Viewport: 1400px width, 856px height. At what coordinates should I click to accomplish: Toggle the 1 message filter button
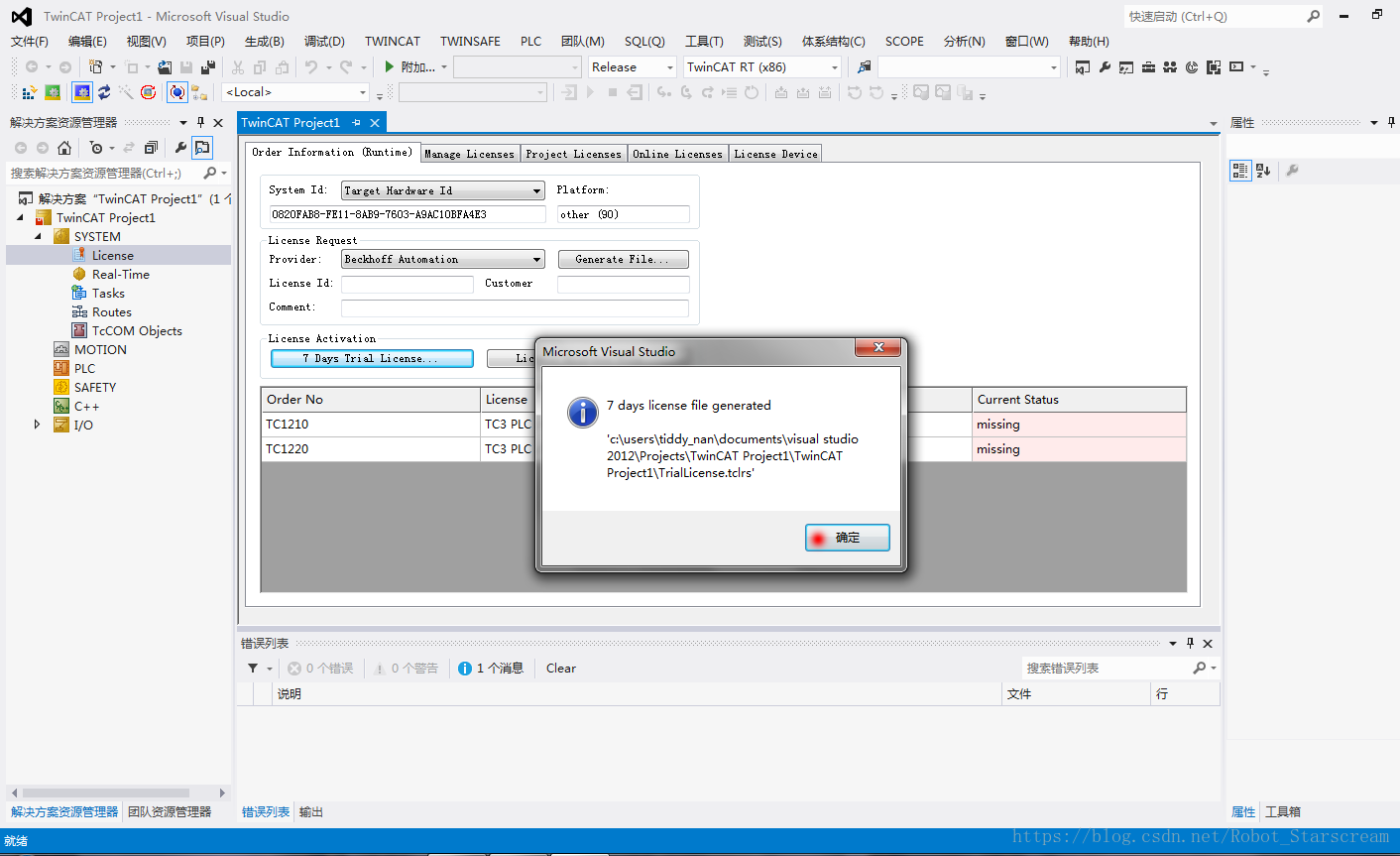click(x=491, y=668)
